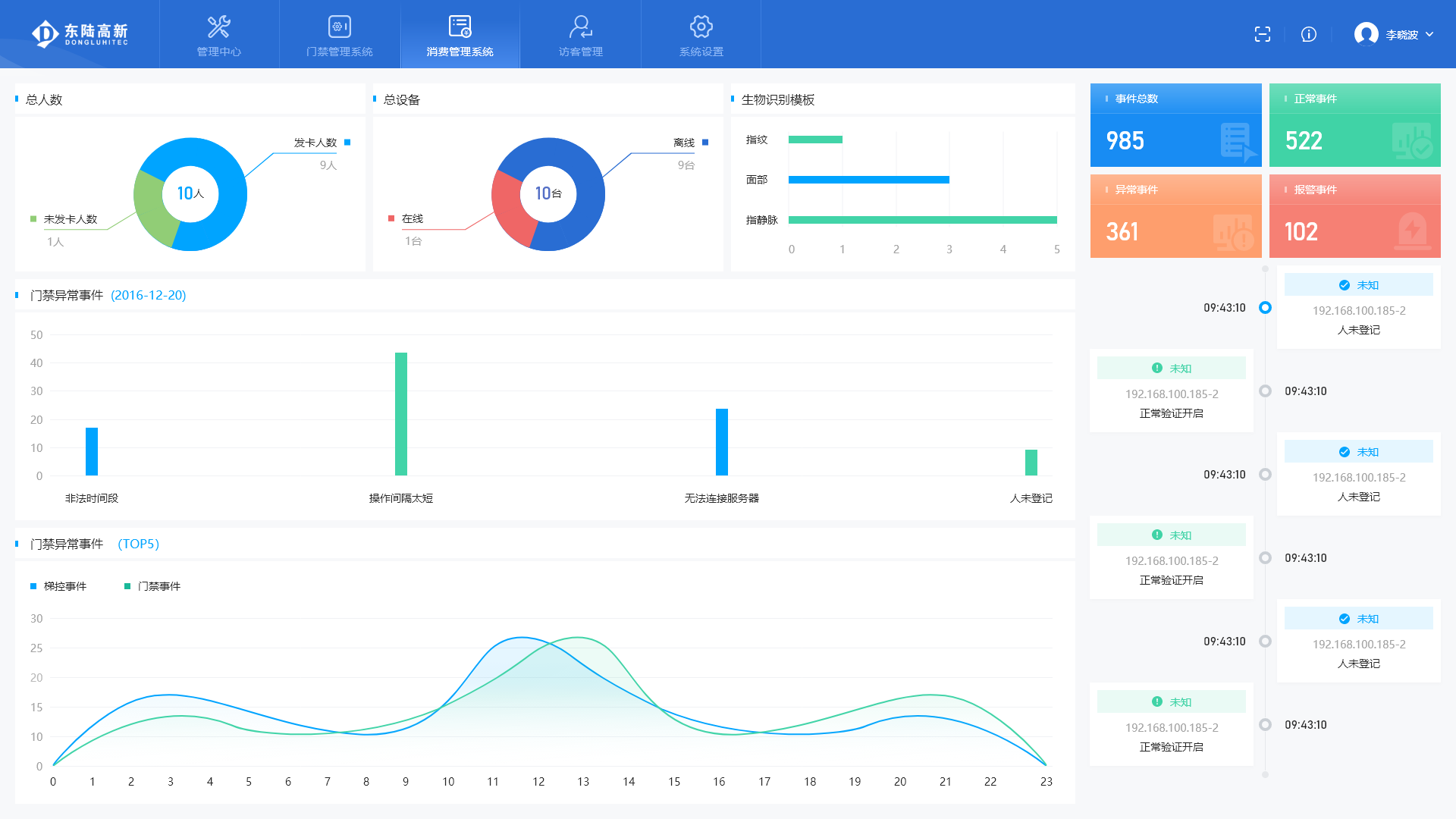Select the 门禁管理系统 tab label
This screenshot has height=819, width=1456.
339,52
